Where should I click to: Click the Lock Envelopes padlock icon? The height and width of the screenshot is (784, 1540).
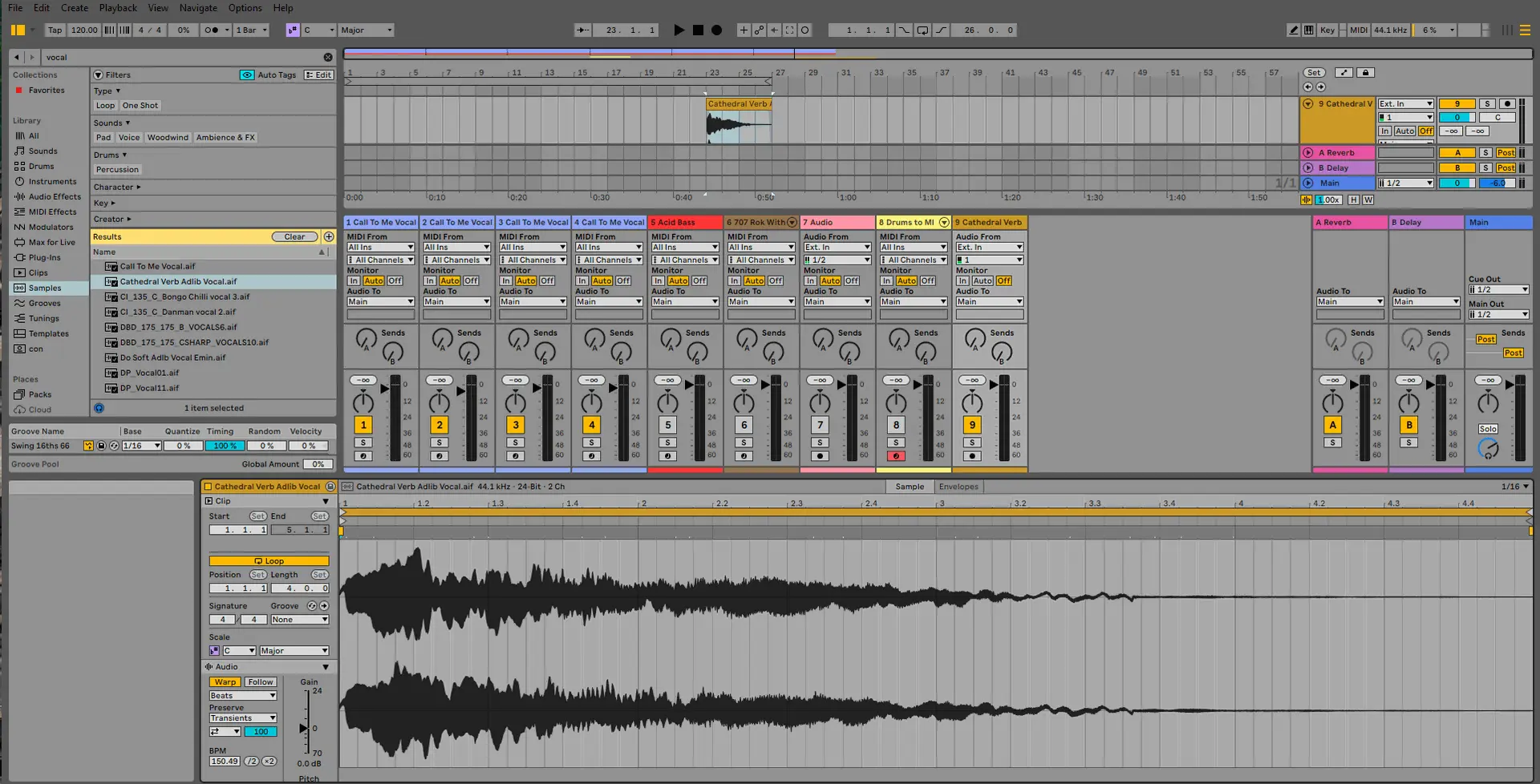pos(1365,72)
